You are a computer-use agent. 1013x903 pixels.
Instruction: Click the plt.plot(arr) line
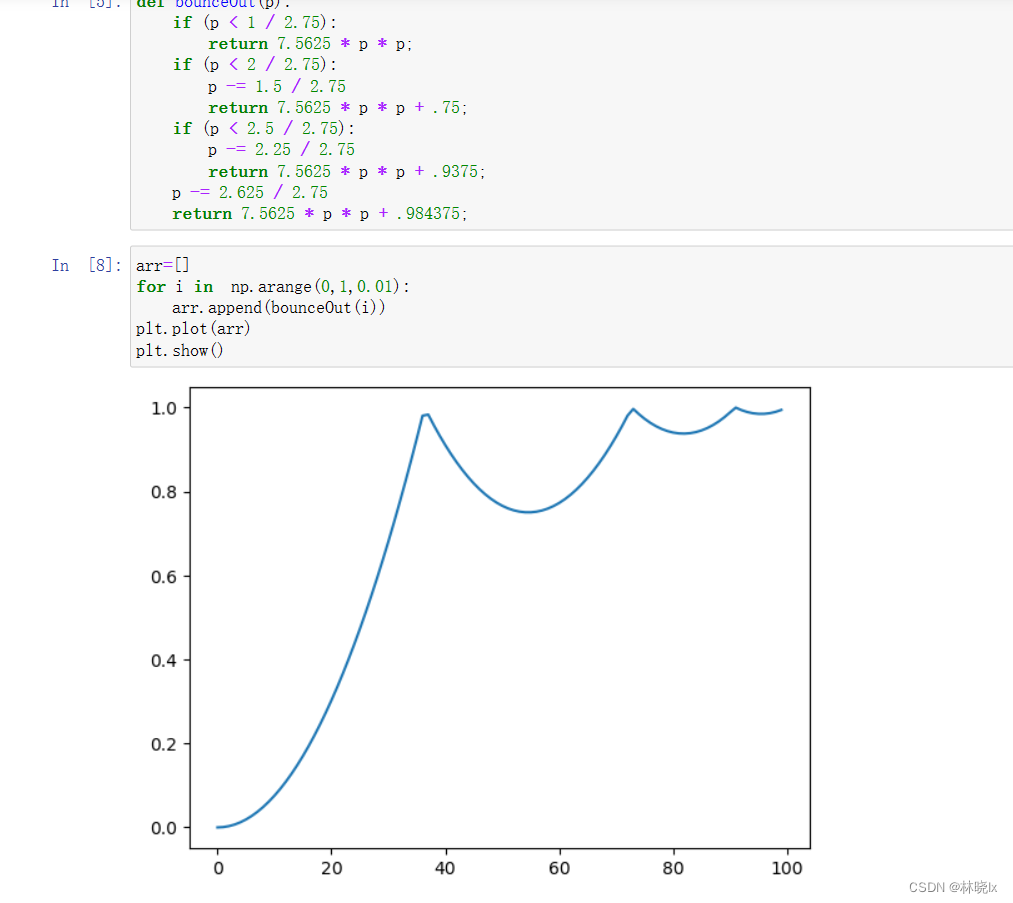[x=193, y=329]
